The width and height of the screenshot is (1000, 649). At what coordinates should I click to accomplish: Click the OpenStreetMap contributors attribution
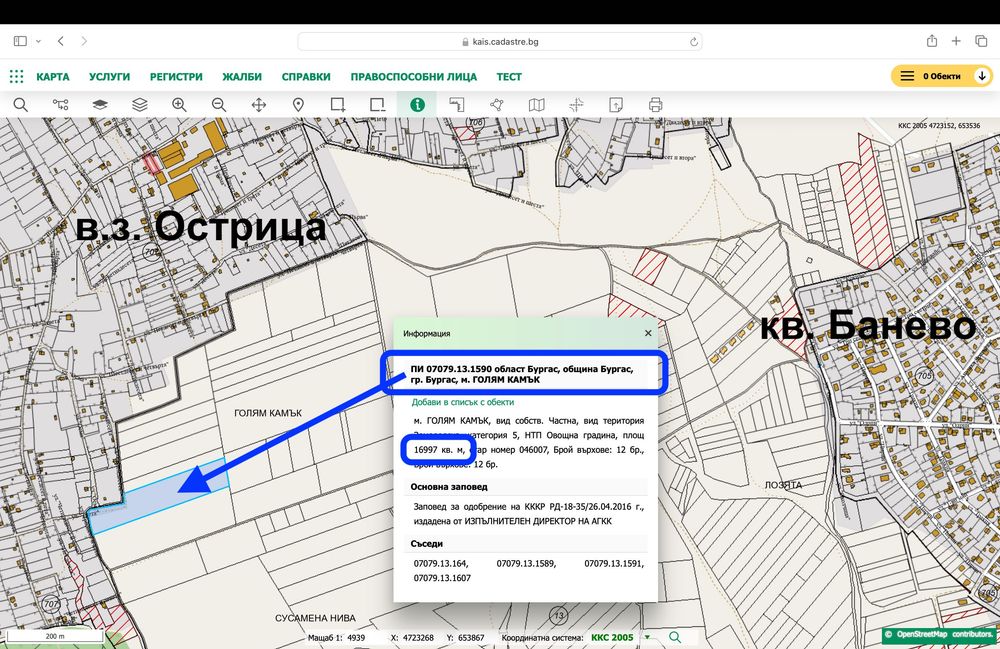[939, 634]
